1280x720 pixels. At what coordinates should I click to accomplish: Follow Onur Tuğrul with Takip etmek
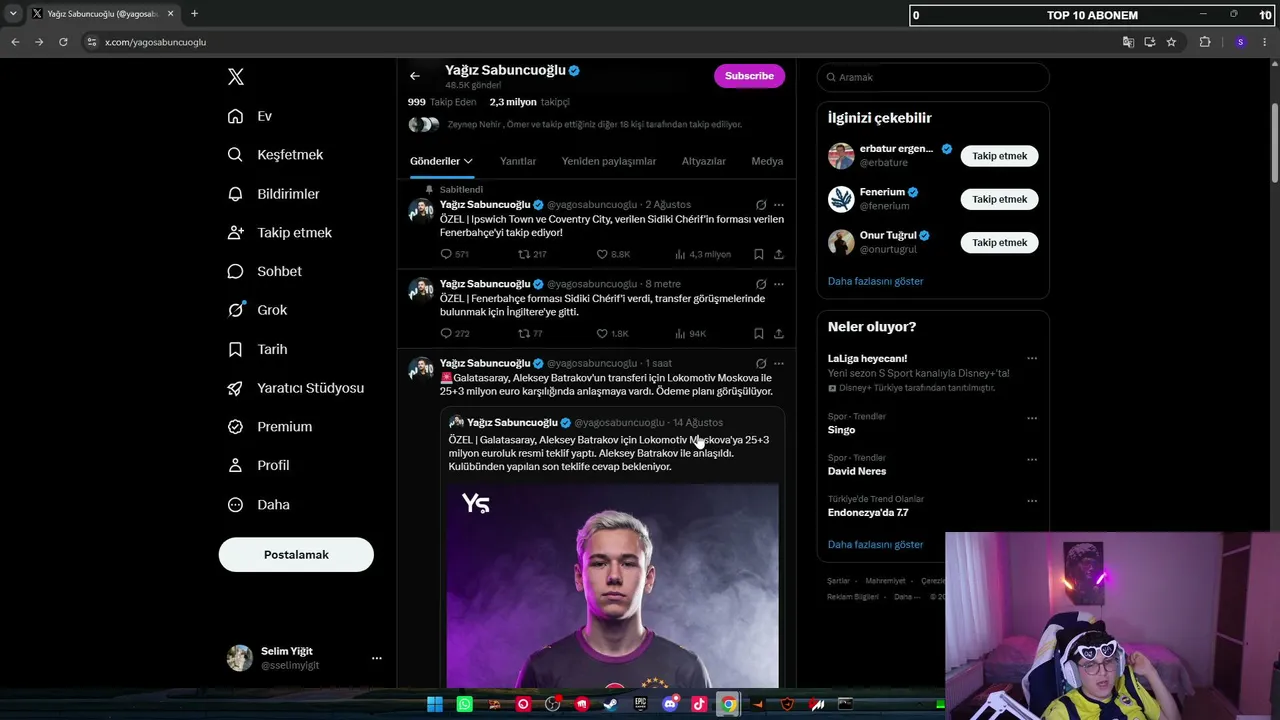(x=999, y=242)
